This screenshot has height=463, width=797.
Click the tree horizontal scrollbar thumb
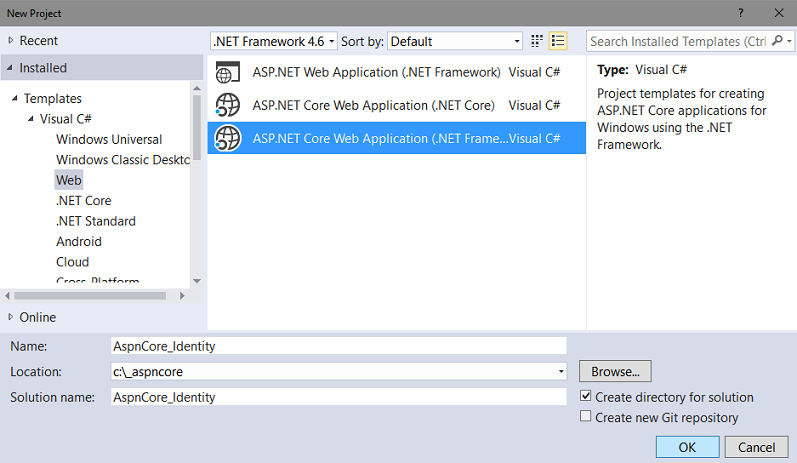pos(90,296)
